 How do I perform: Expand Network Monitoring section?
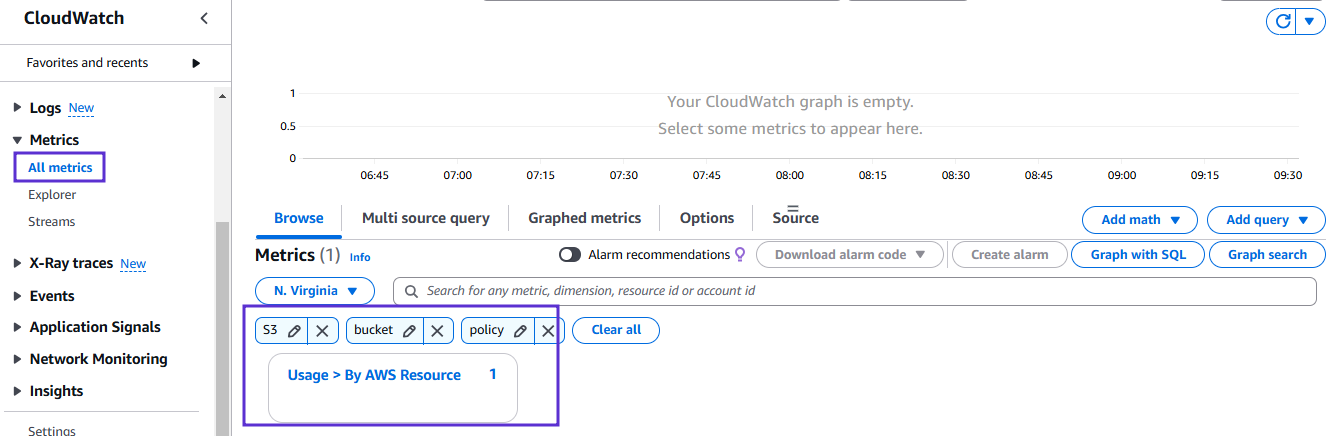18,359
